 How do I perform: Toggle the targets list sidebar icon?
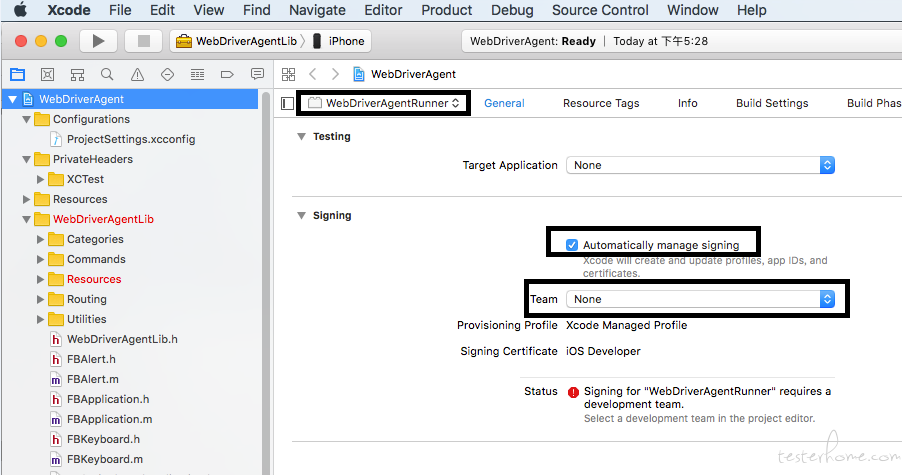tap(288, 103)
